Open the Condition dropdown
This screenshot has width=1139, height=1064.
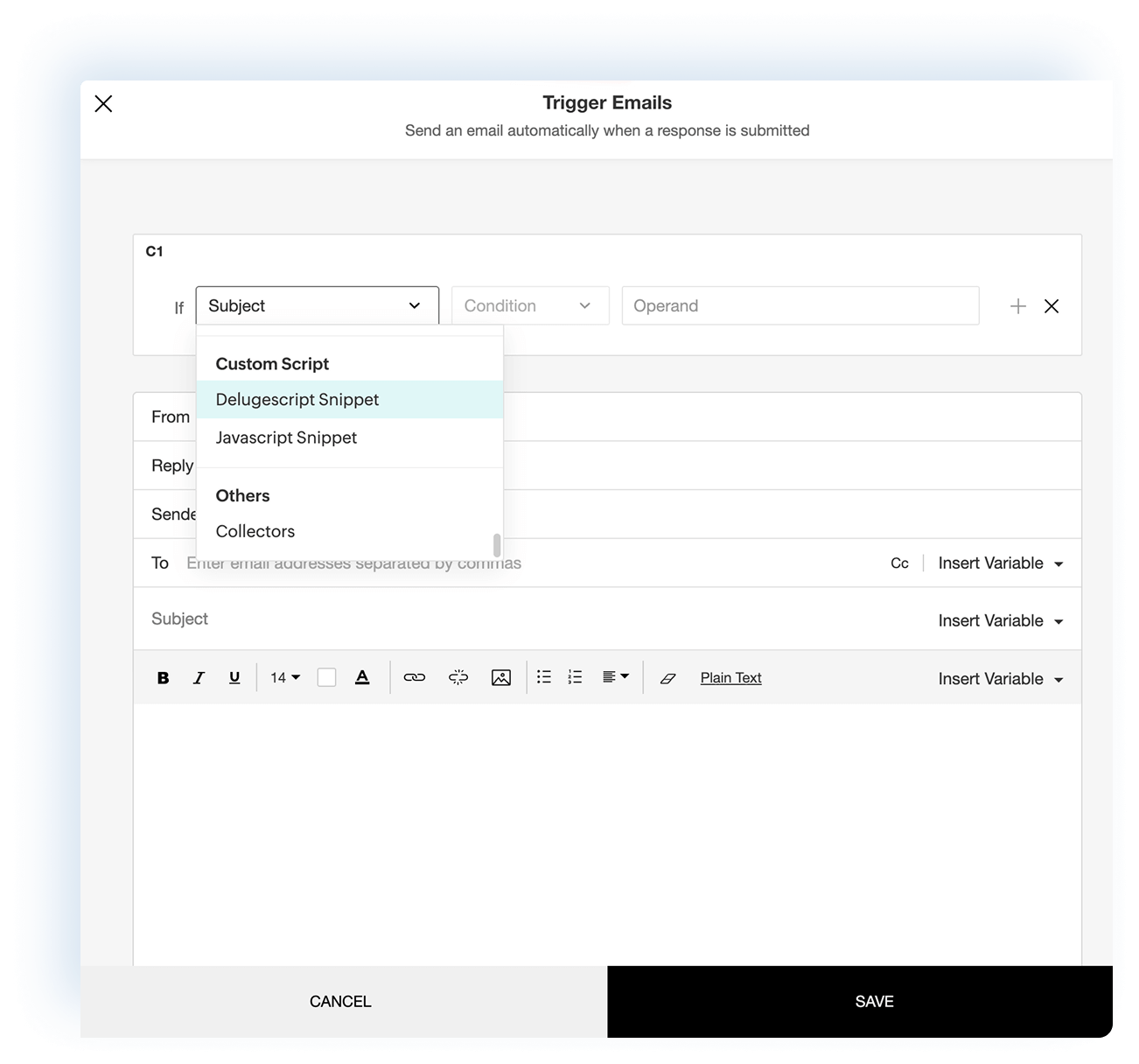pyautogui.click(x=528, y=305)
